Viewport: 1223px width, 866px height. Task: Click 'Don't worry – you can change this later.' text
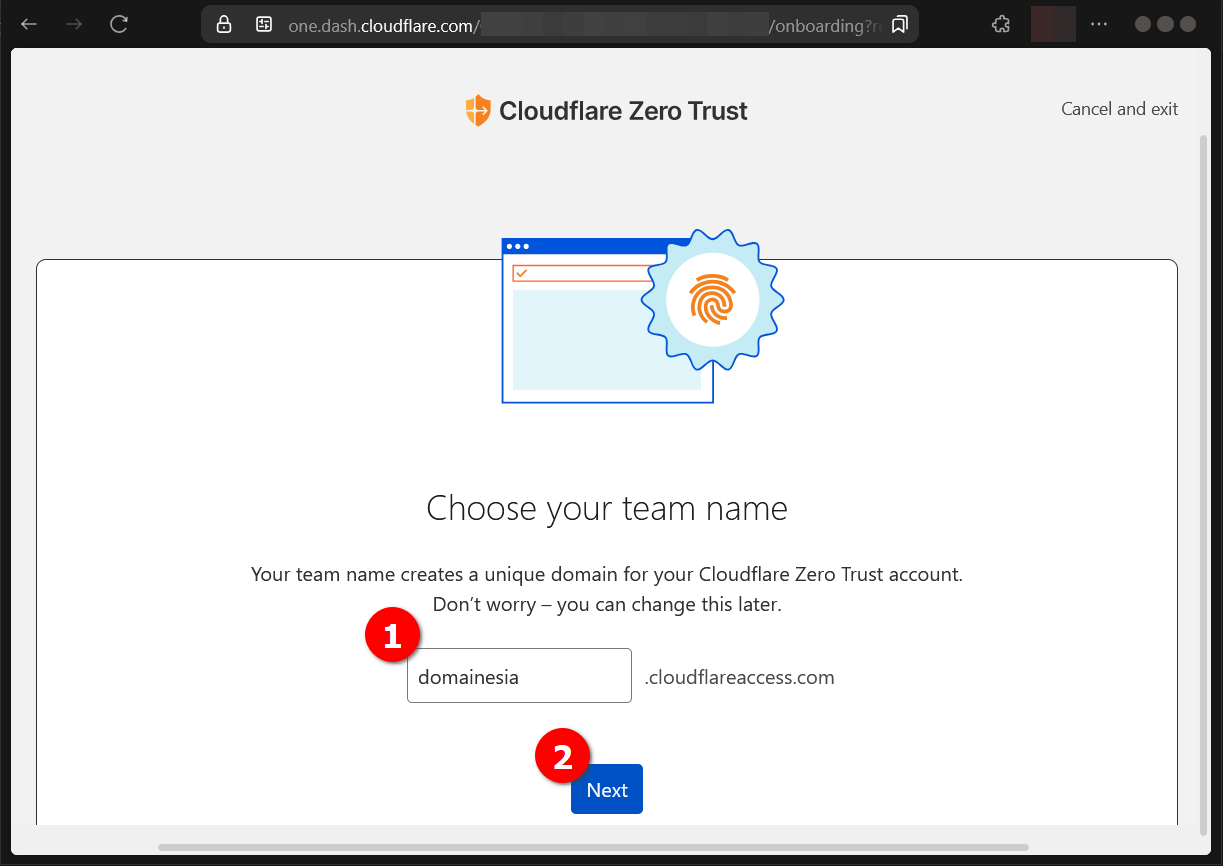click(607, 605)
